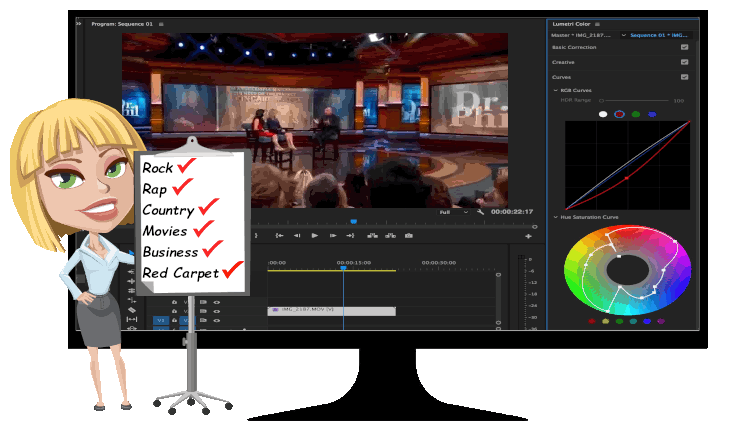Click the Go to In point button

coord(279,236)
